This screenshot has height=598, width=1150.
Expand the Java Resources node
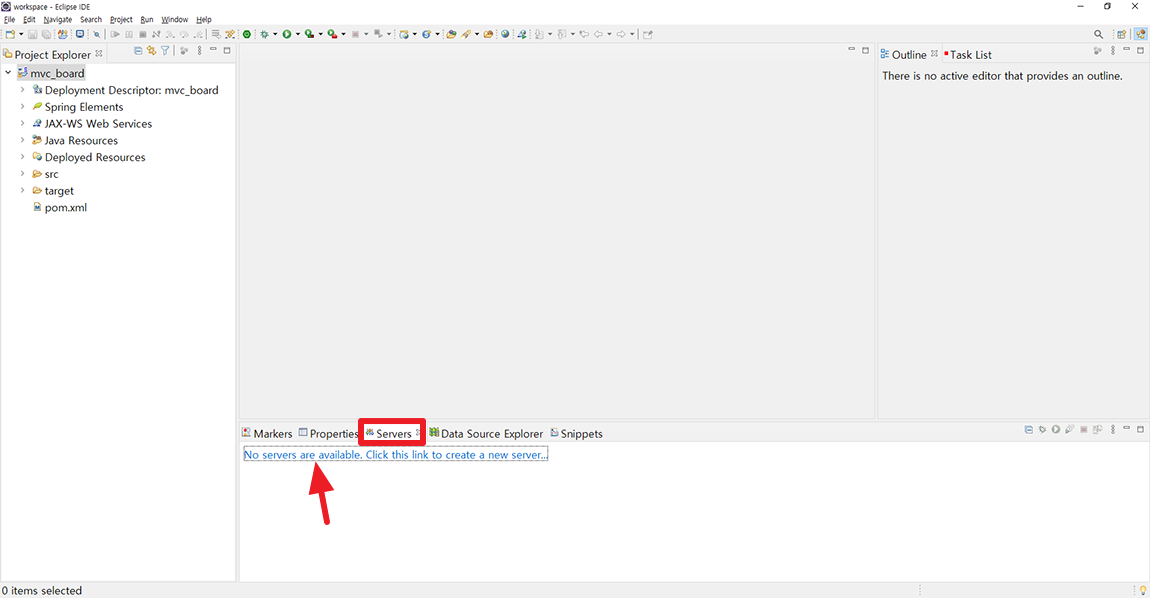coord(22,140)
